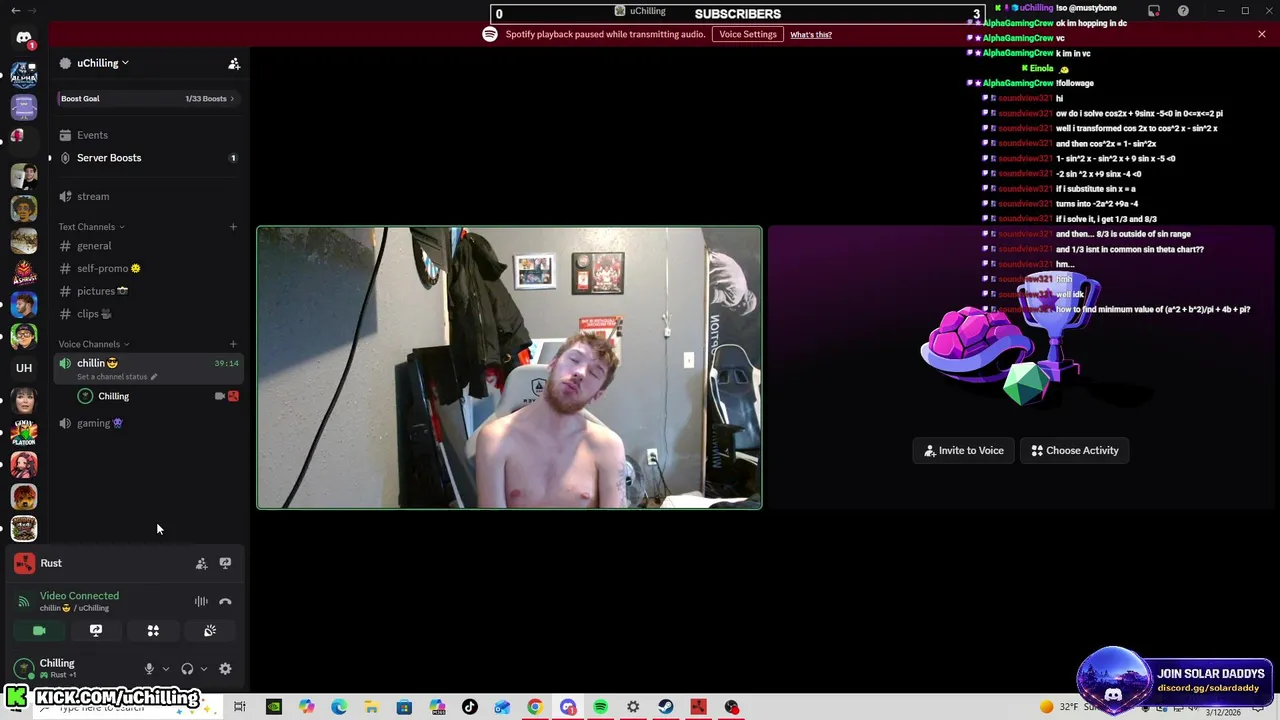Invite friends to Rust activity icon
1280x720 pixels.
(201, 564)
